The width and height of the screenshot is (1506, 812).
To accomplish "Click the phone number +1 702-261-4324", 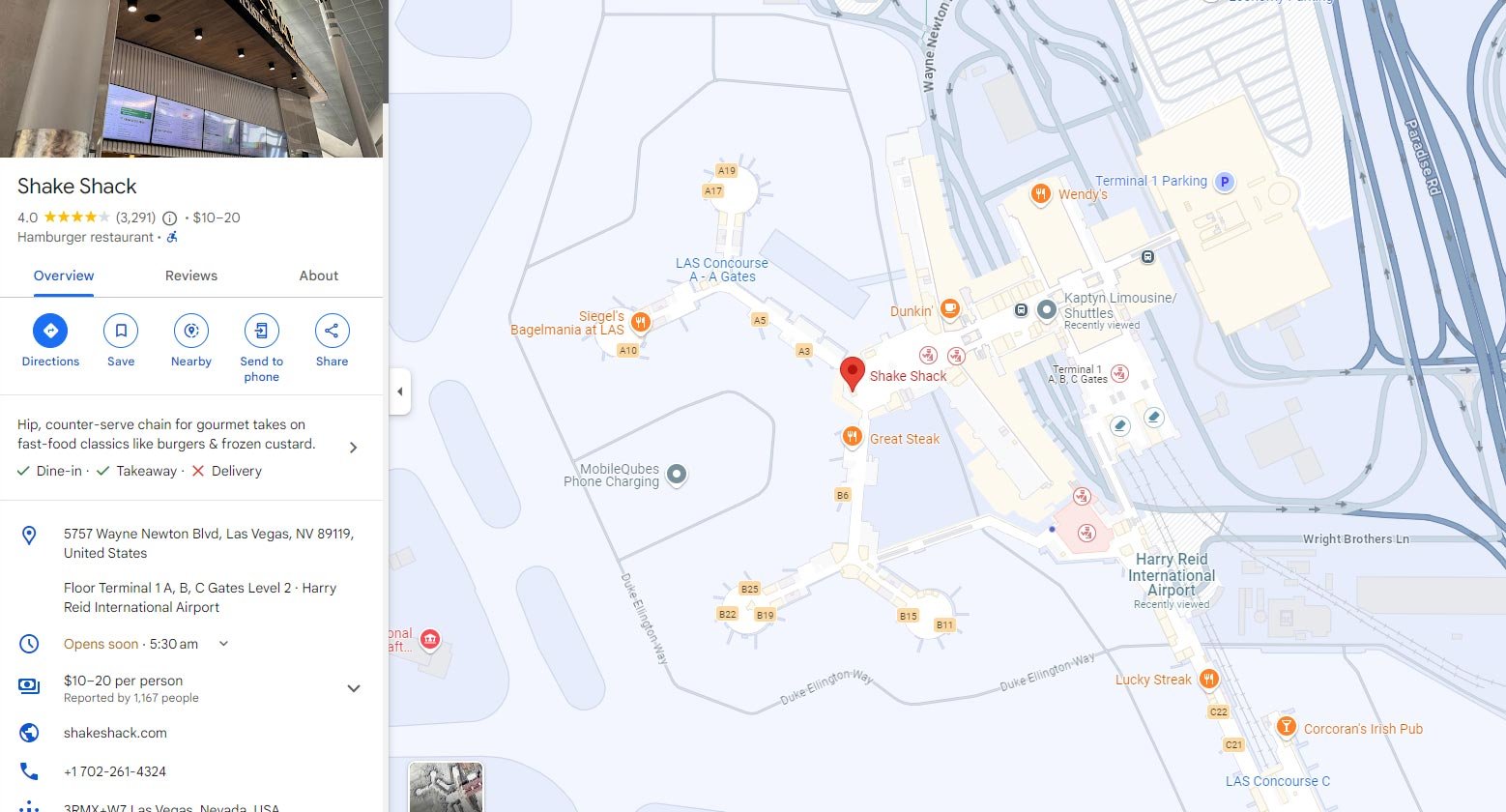I will (115, 771).
